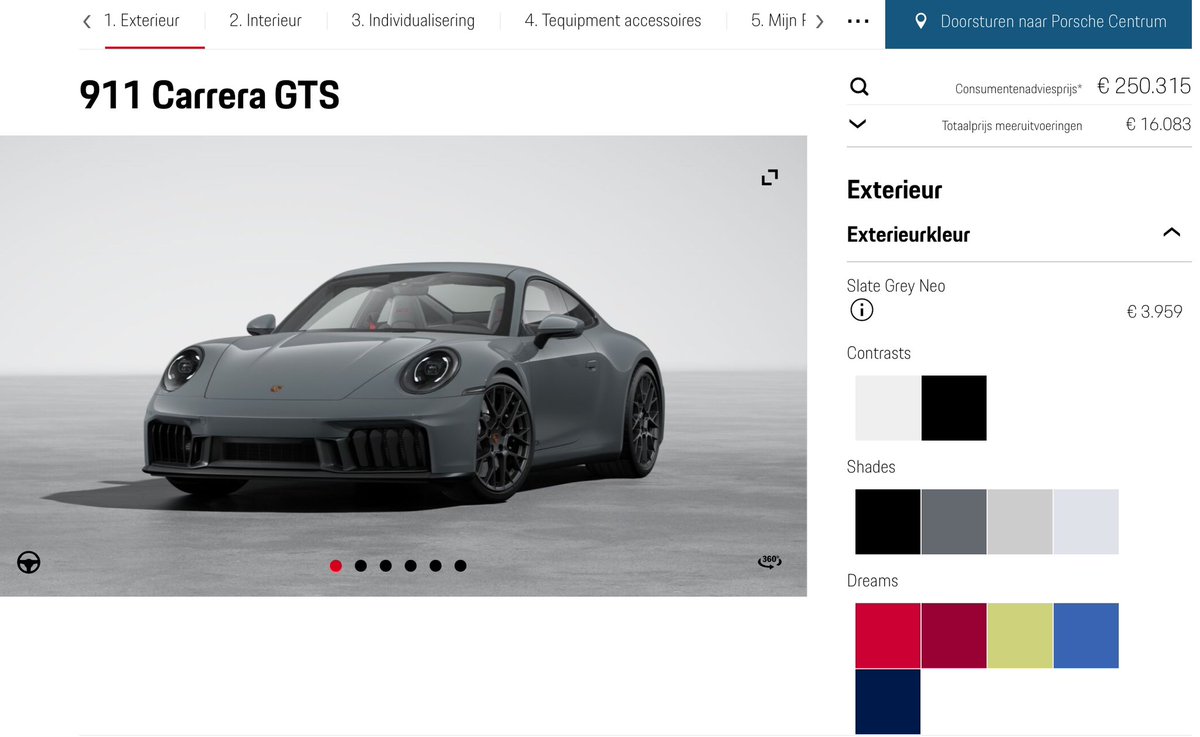Click the Exterieurkleur section heading
The image size is (1200, 737).
tap(908, 234)
